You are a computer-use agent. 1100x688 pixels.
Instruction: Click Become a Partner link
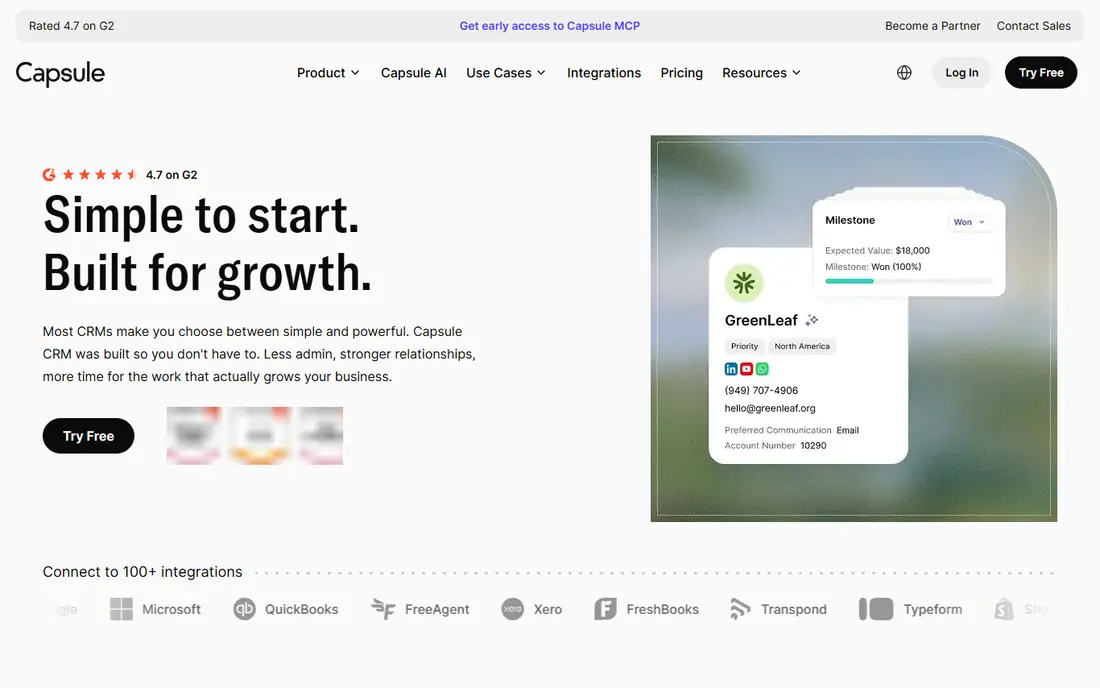pyautogui.click(x=932, y=26)
